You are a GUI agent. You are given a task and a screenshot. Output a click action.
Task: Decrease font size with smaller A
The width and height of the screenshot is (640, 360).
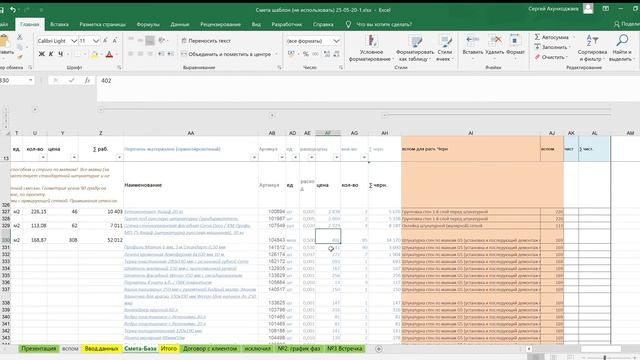[115, 40]
